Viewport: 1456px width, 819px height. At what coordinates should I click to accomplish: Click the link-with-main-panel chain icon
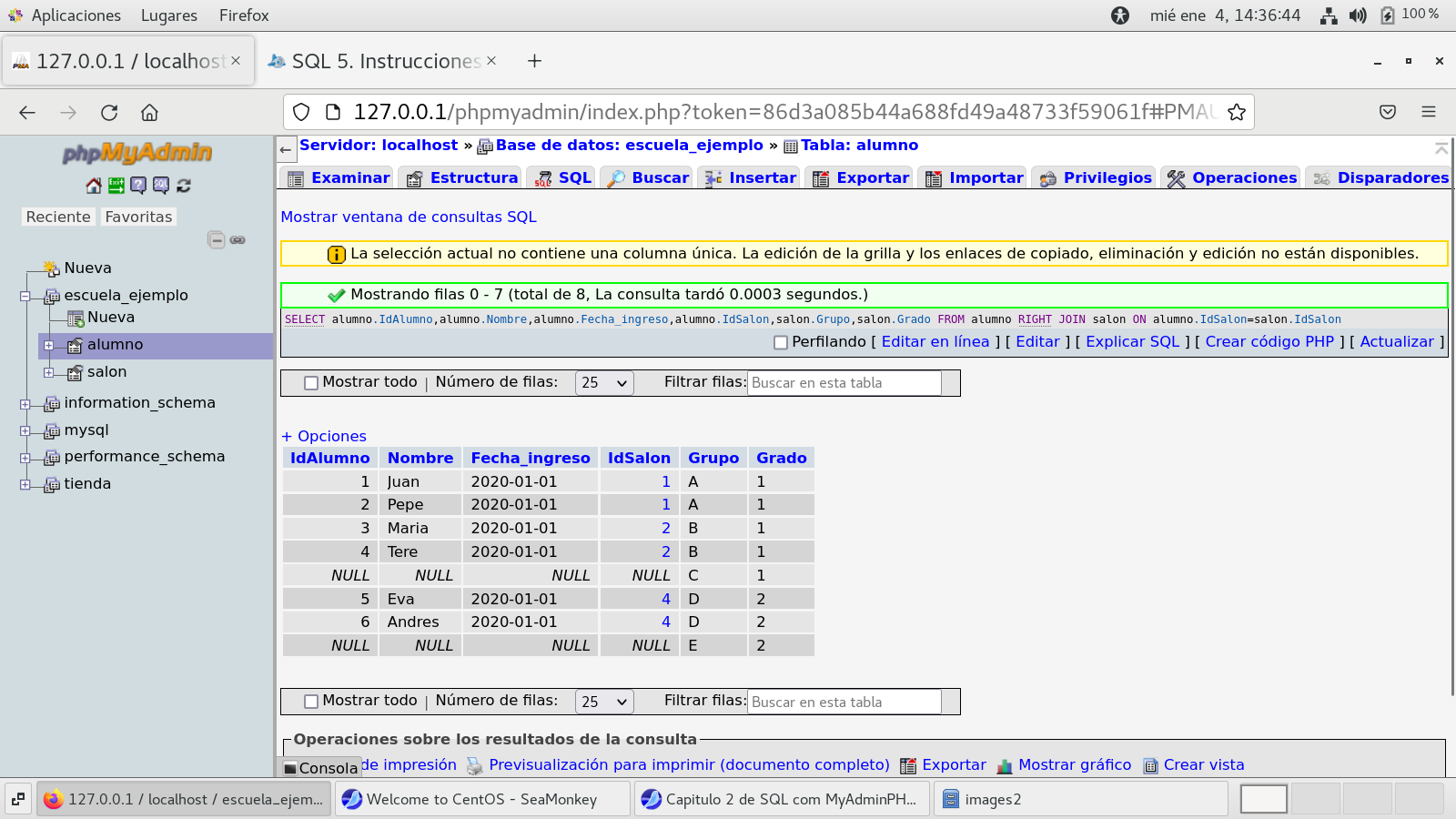[238, 240]
